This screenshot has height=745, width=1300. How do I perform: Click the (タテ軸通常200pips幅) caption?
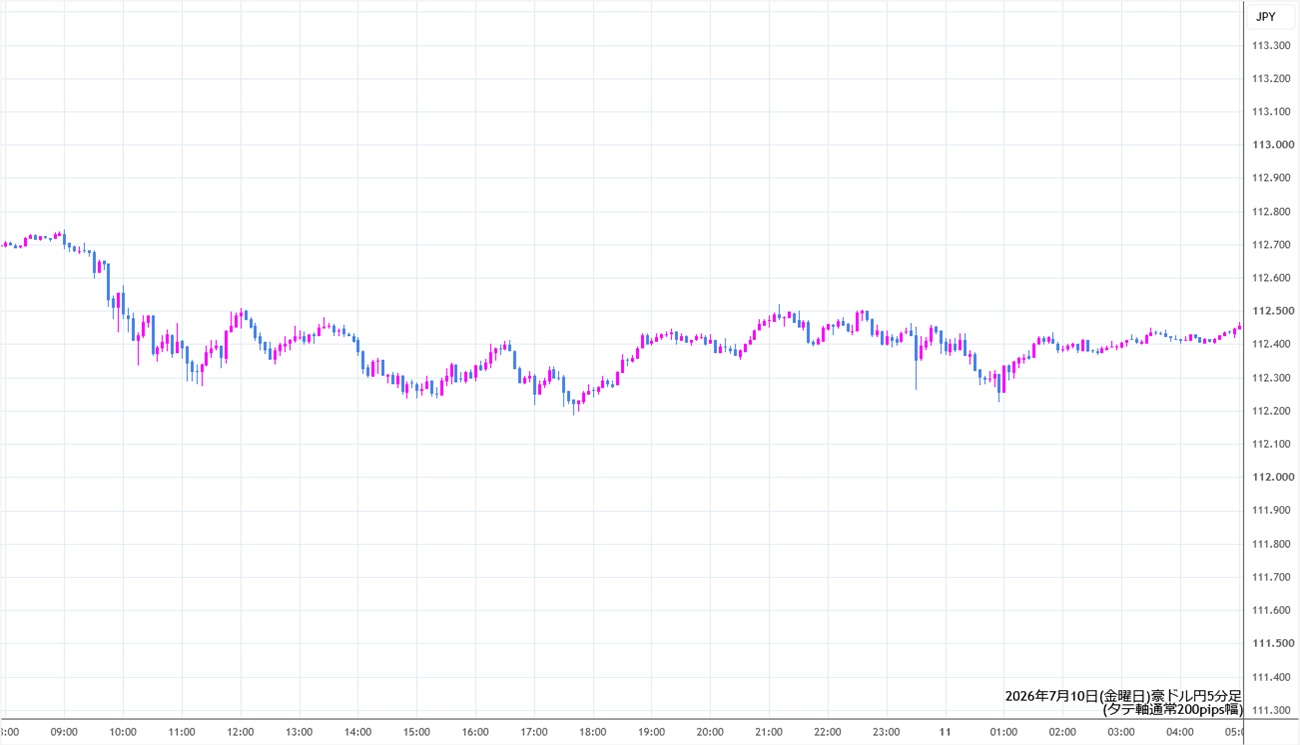pyautogui.click(x=1172, y=710)
